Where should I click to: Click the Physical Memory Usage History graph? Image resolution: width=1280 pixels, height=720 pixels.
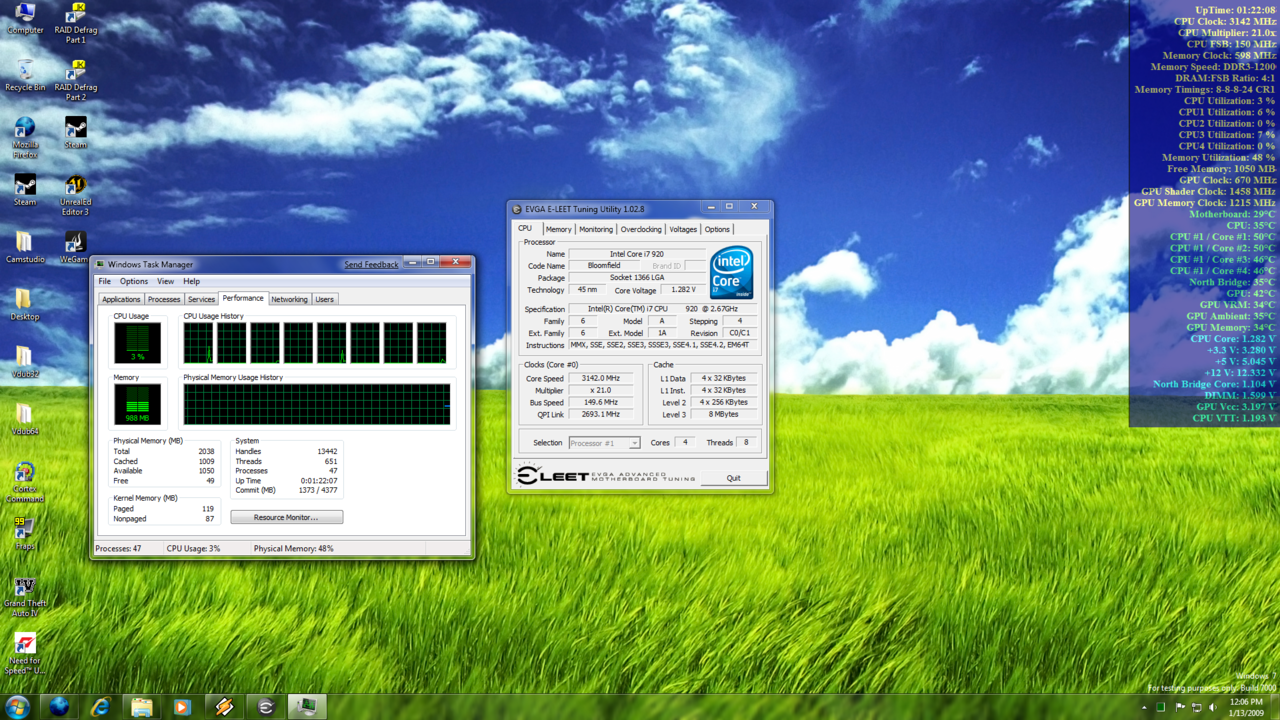(x=317, y=404)
